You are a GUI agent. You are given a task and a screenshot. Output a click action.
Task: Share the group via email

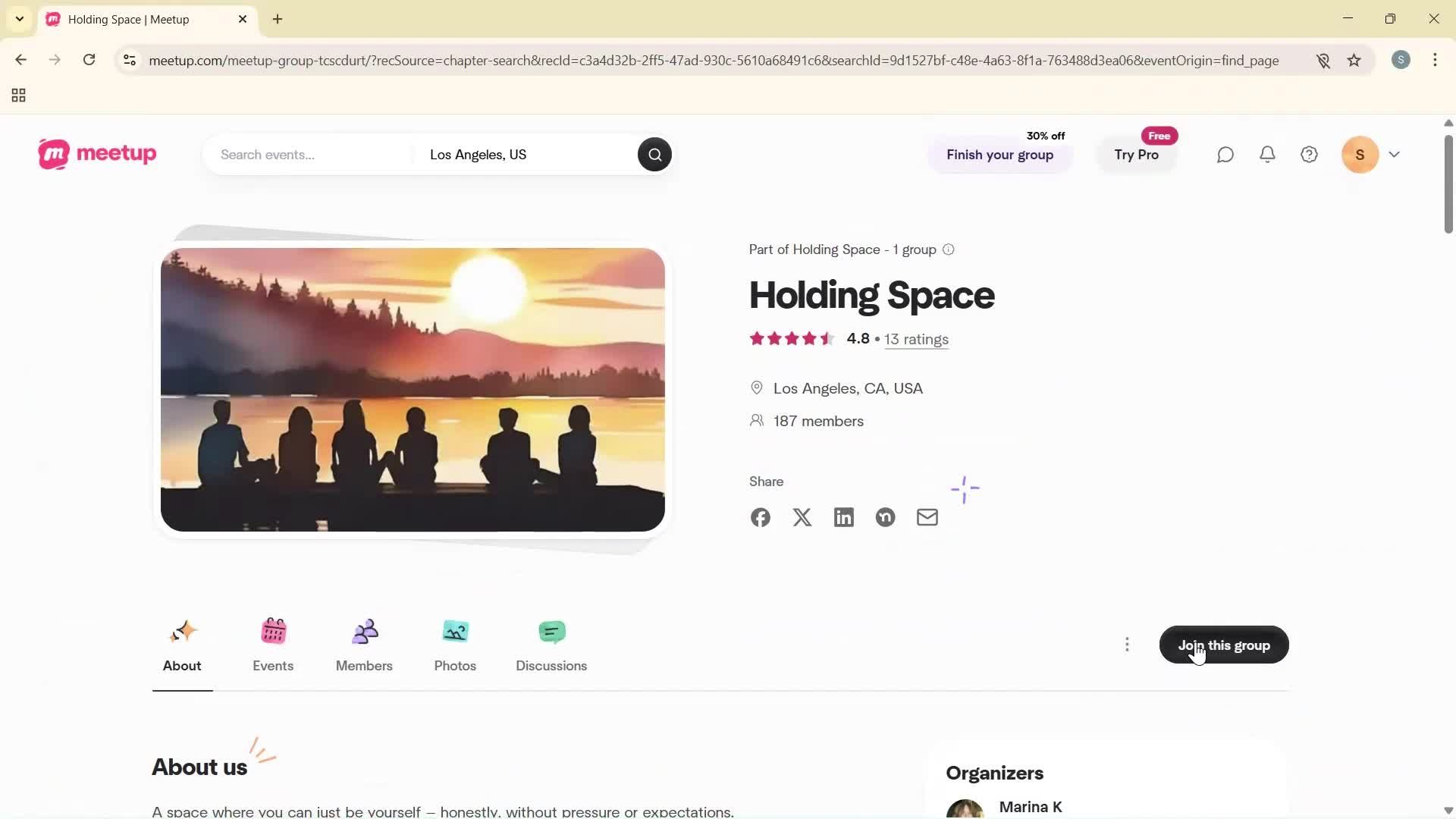(927, 517)
